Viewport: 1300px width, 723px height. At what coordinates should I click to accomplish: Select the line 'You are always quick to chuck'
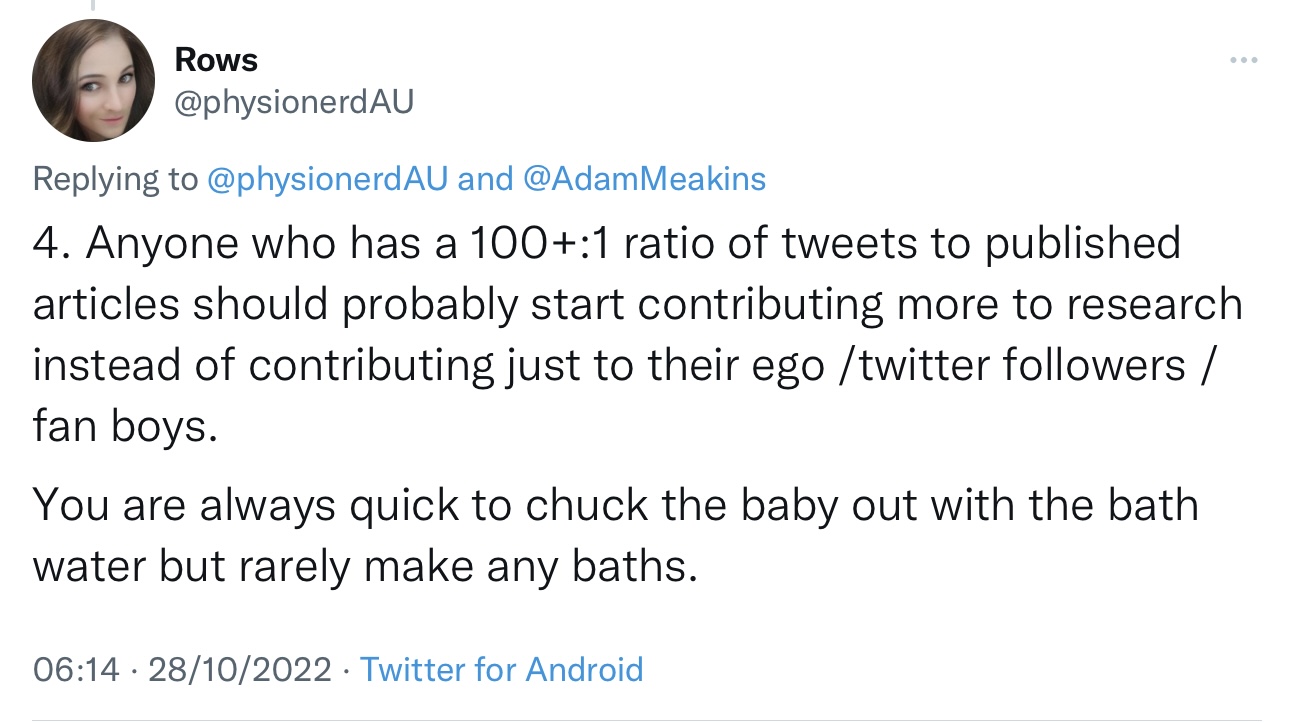[615, 505]
